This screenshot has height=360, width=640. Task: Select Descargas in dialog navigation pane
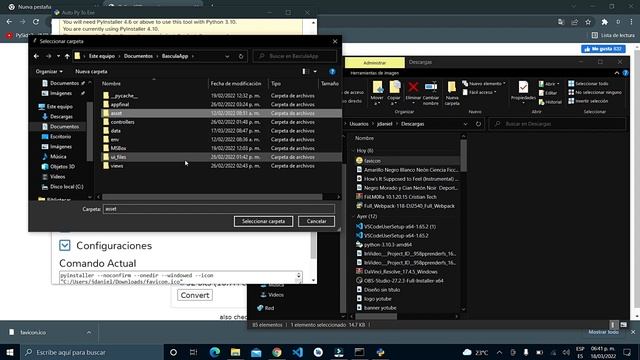(61, 116)
